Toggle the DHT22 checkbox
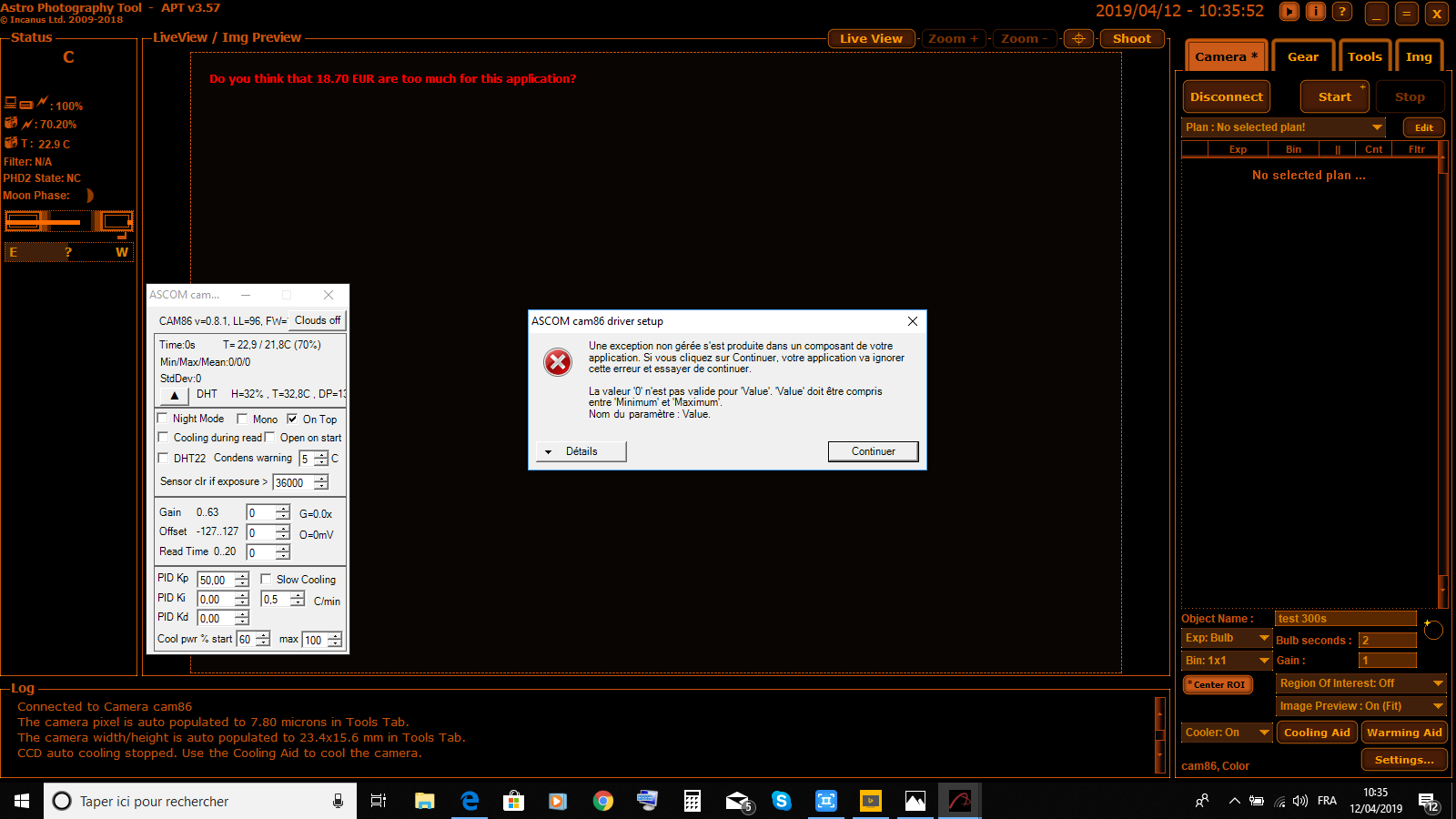 click(163, 458)
